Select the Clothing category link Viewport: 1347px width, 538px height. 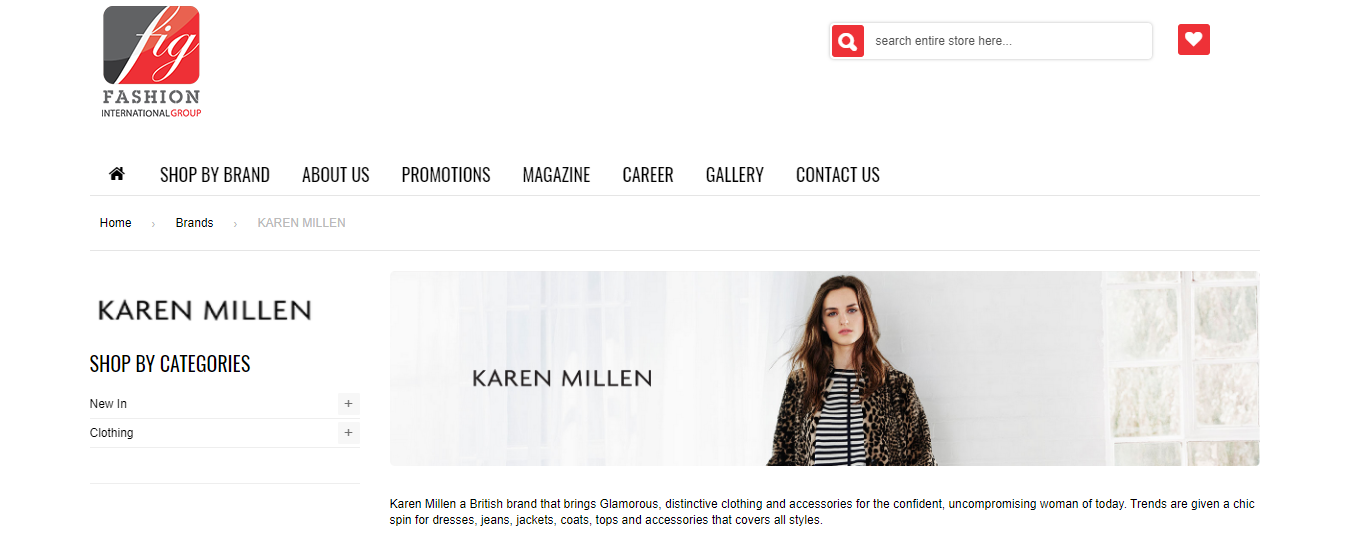click(111, 433)
